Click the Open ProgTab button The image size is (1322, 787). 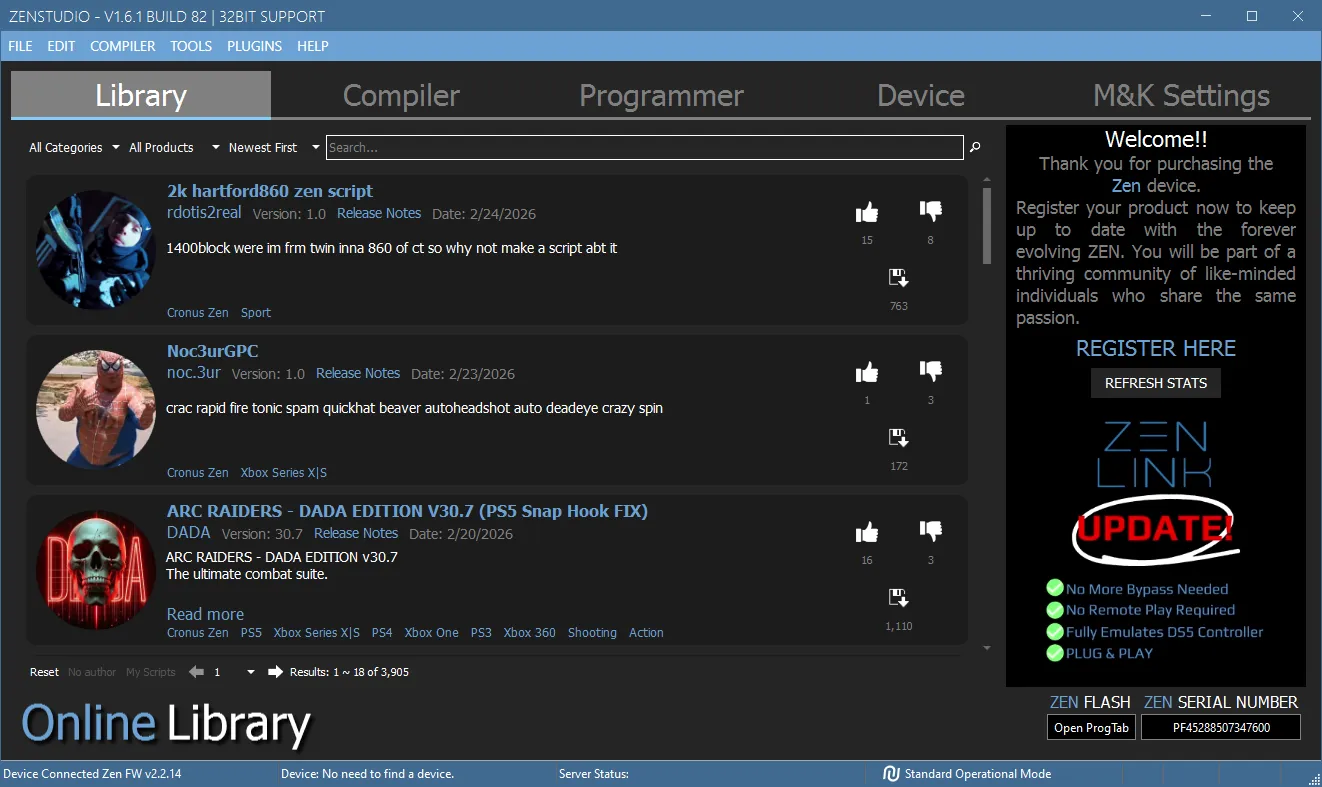click(x=1091, y=727)
